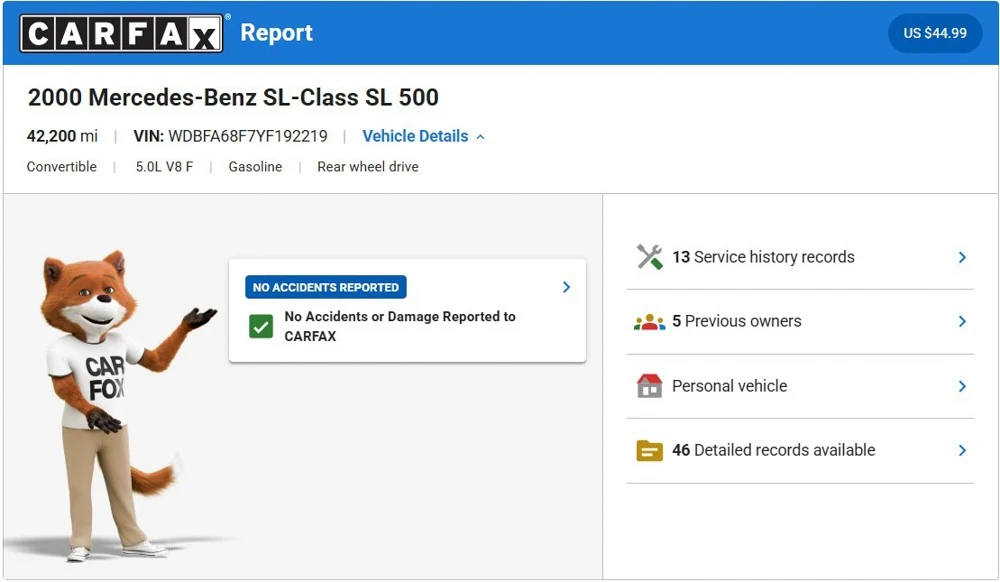This screenshot has width=1000, height=582.
Task: Click the wrench service history icon
Action: tap(649, 257)
